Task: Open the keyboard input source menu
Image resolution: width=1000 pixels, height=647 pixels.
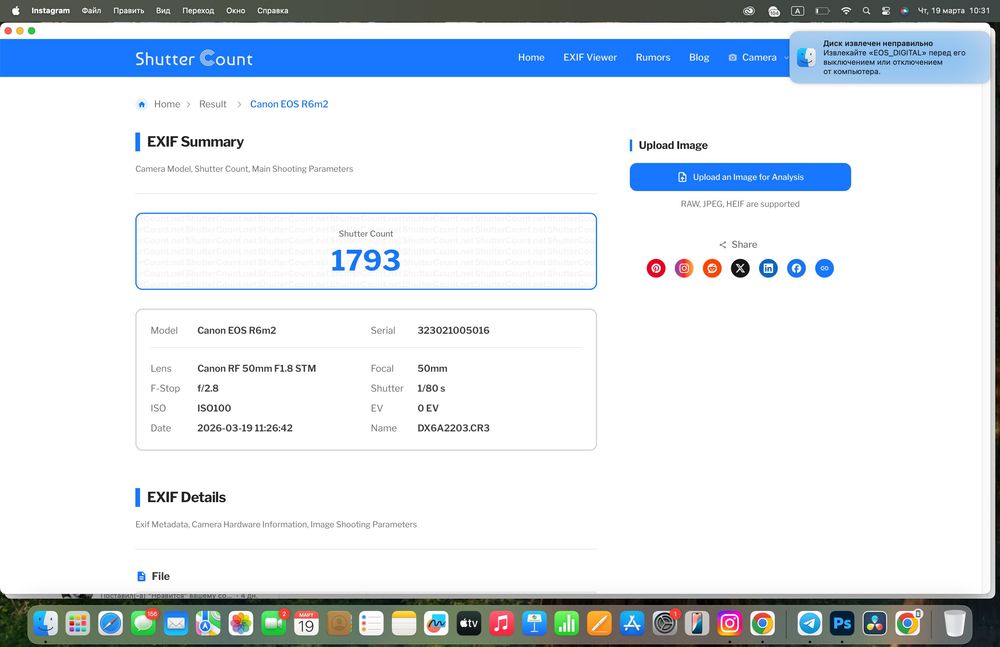Action: pyautogui.click(x=797, y=11)
